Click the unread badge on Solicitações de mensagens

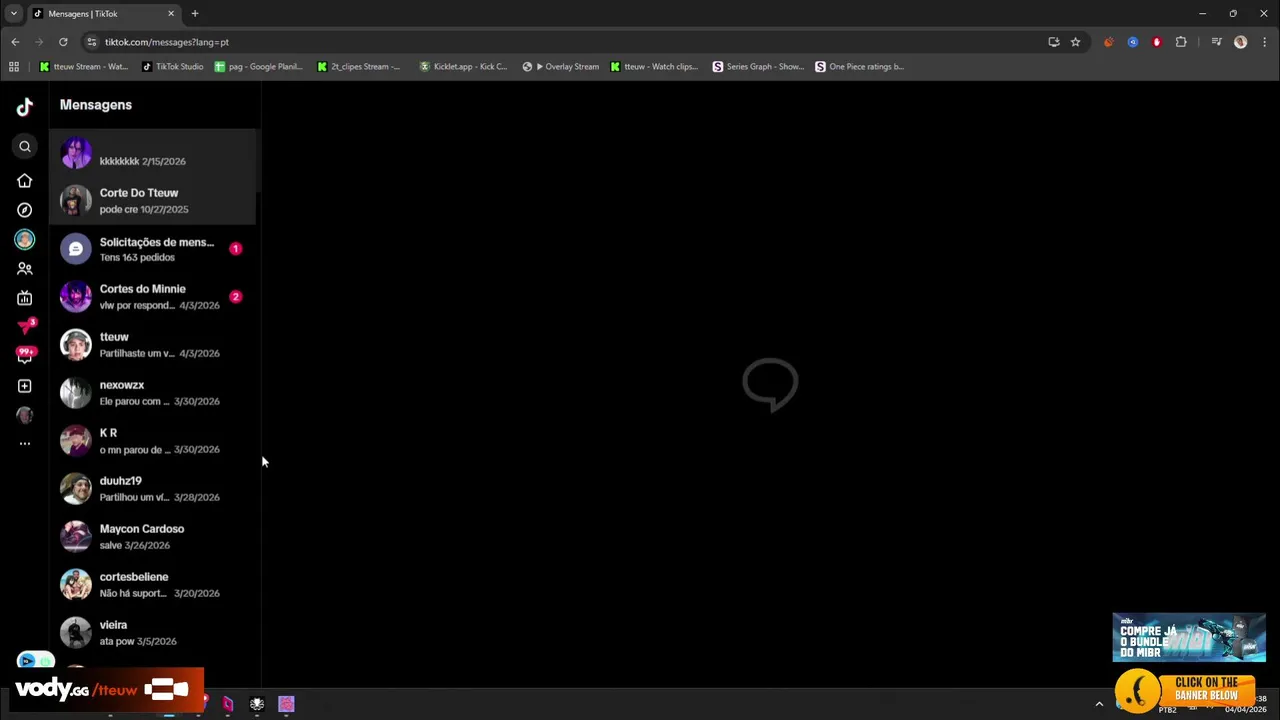coord(236,249)
